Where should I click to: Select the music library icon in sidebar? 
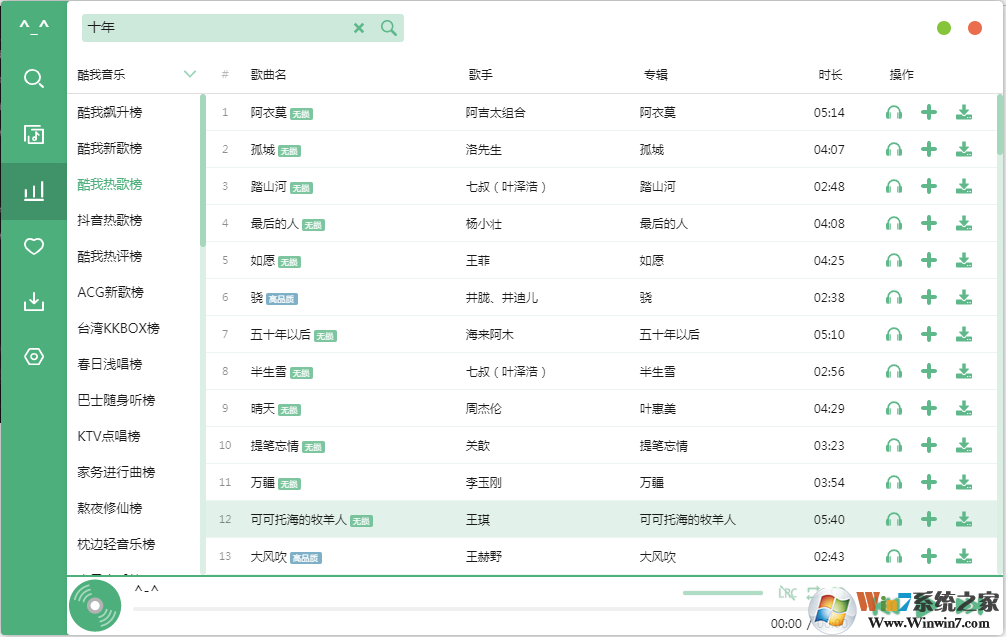coord(33,133)
